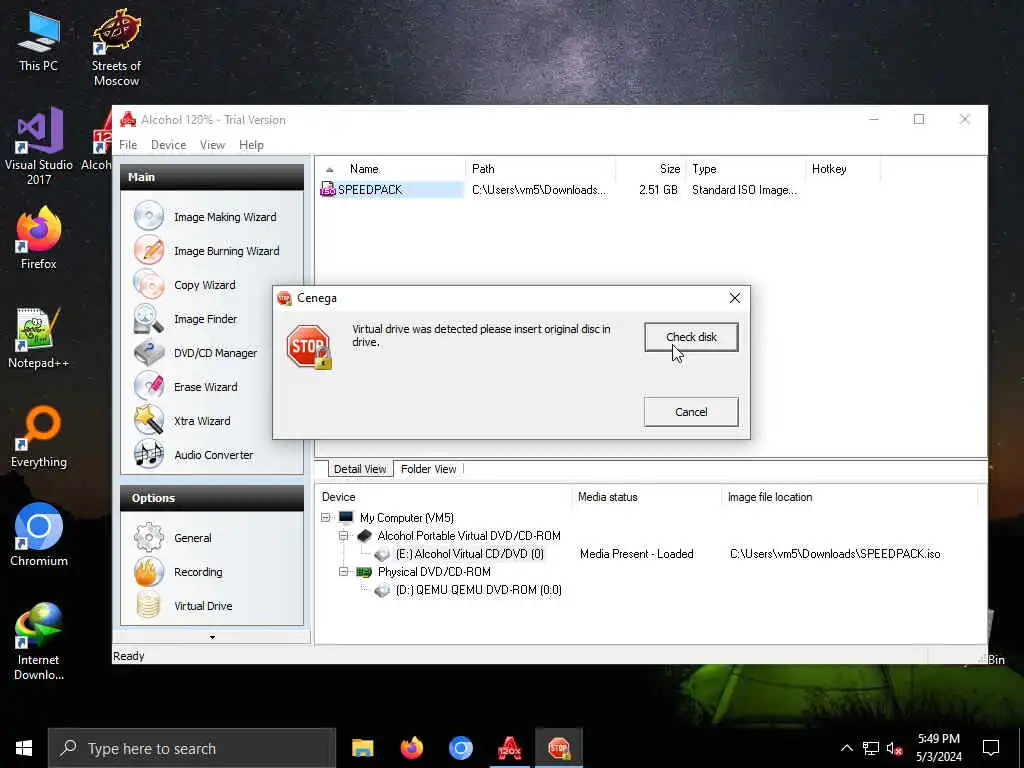1024x768 pixels.
Task: Switch to Detail View tab
Action: coord(360,469)
